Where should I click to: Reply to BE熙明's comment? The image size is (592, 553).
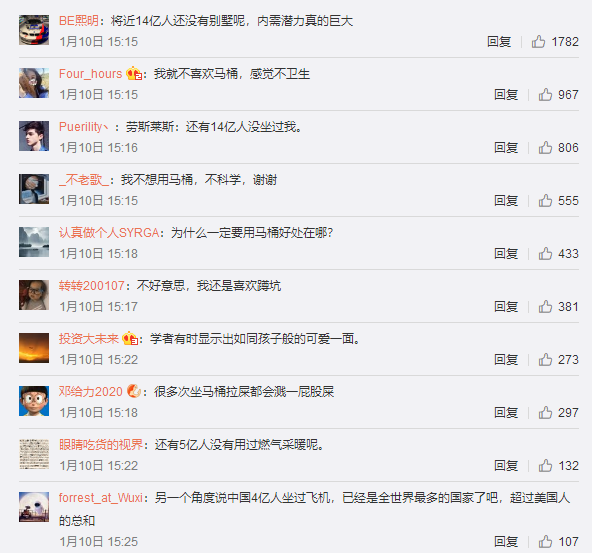(499, 42)
